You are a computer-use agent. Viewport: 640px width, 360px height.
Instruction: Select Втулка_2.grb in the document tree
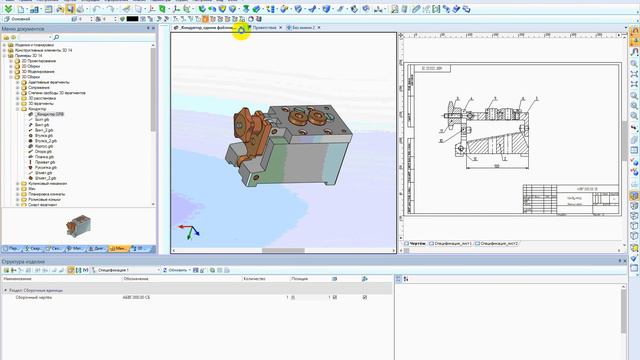point(46,141)
